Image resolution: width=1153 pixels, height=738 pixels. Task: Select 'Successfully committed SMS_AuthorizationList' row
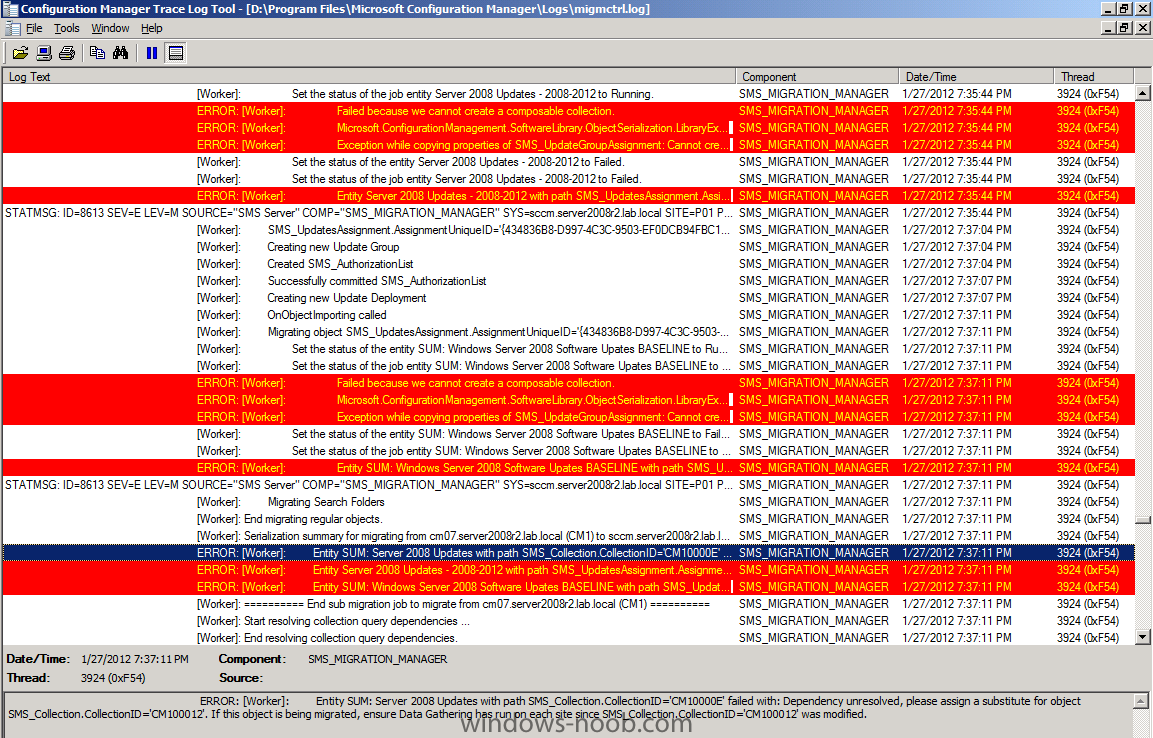point(568,281)
